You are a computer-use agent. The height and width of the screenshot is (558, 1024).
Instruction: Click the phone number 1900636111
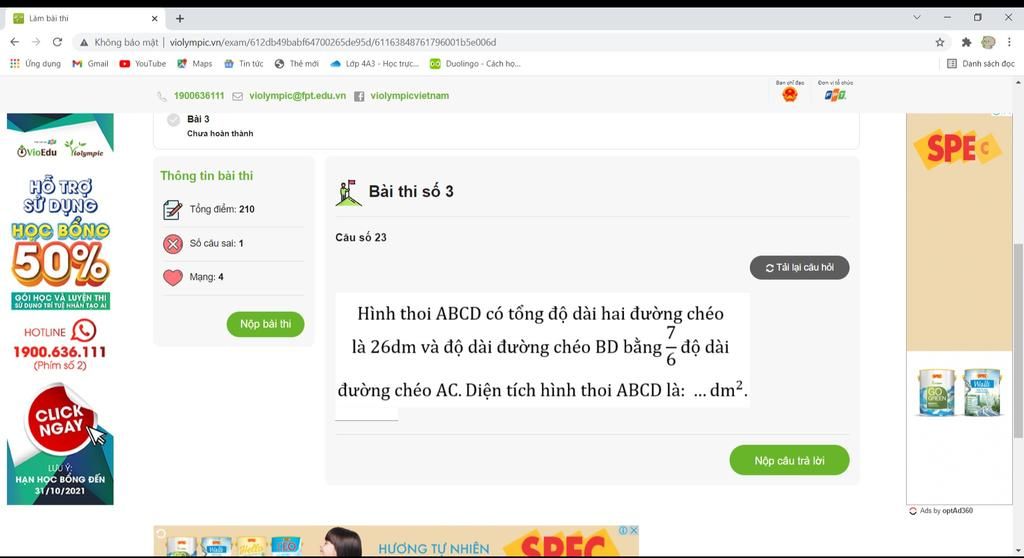(x=199, y=95)
